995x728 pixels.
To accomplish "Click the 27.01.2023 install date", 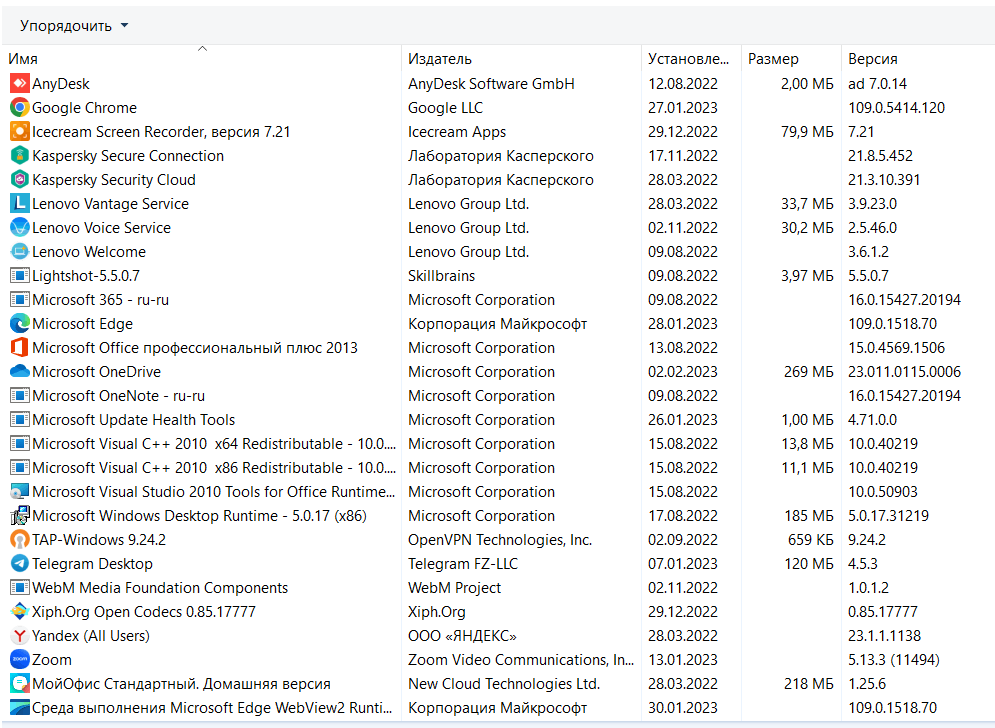I will [683, 108].
